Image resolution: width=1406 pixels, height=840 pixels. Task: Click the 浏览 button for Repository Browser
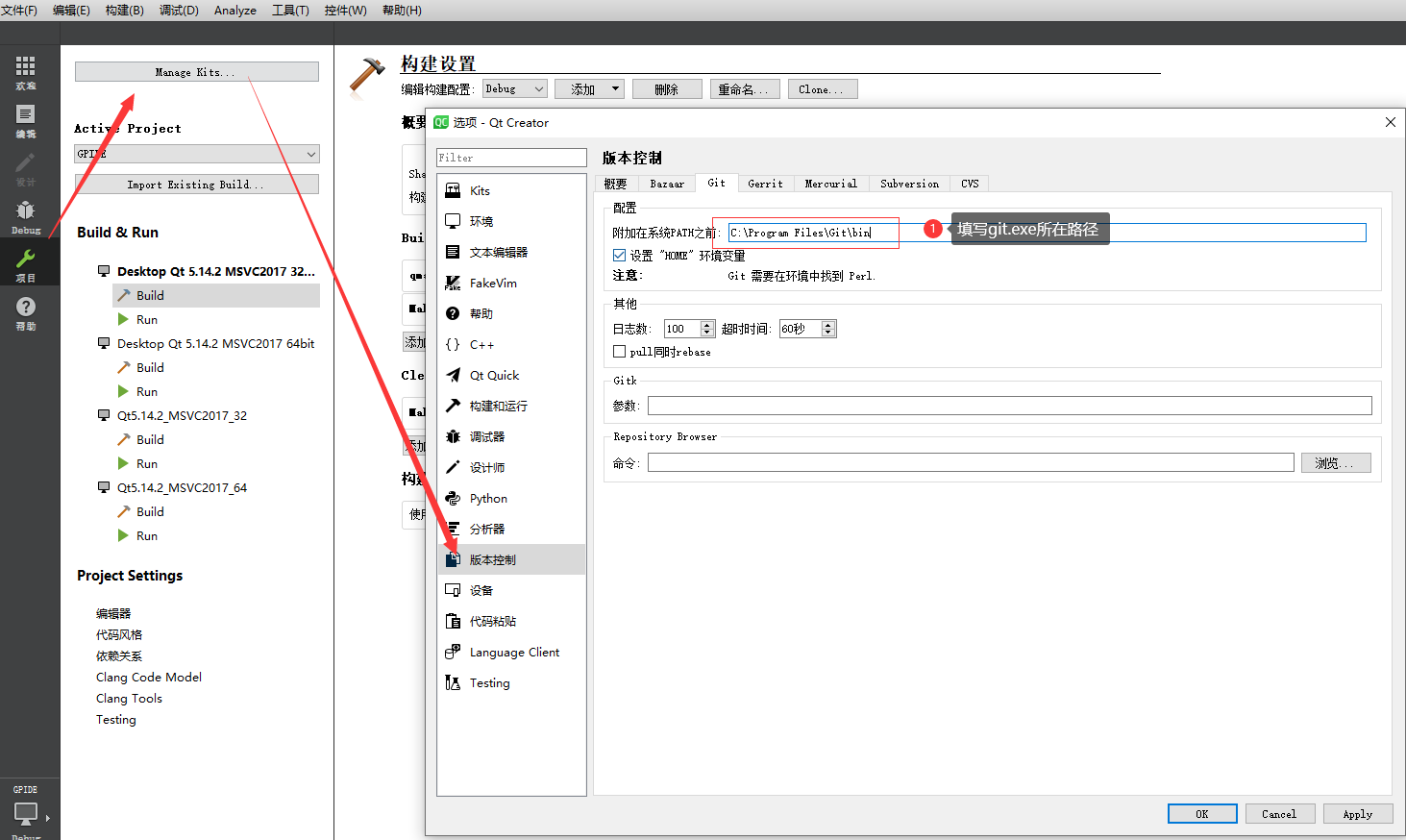(1336, 463)
